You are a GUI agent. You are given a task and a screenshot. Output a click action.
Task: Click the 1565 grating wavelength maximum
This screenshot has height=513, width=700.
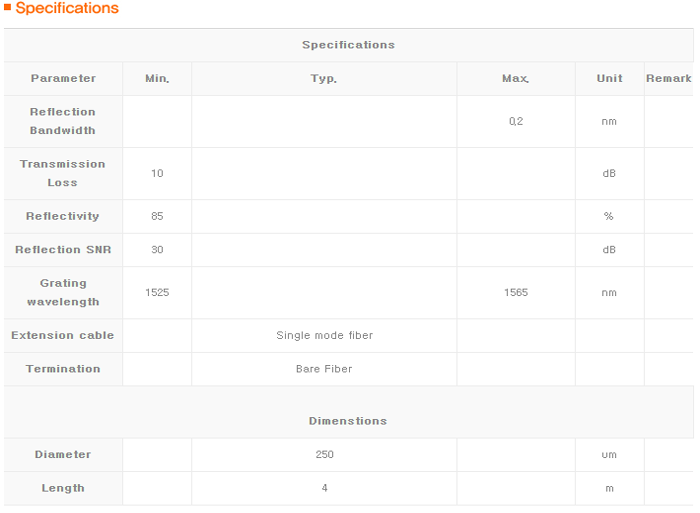click(516, 292)
